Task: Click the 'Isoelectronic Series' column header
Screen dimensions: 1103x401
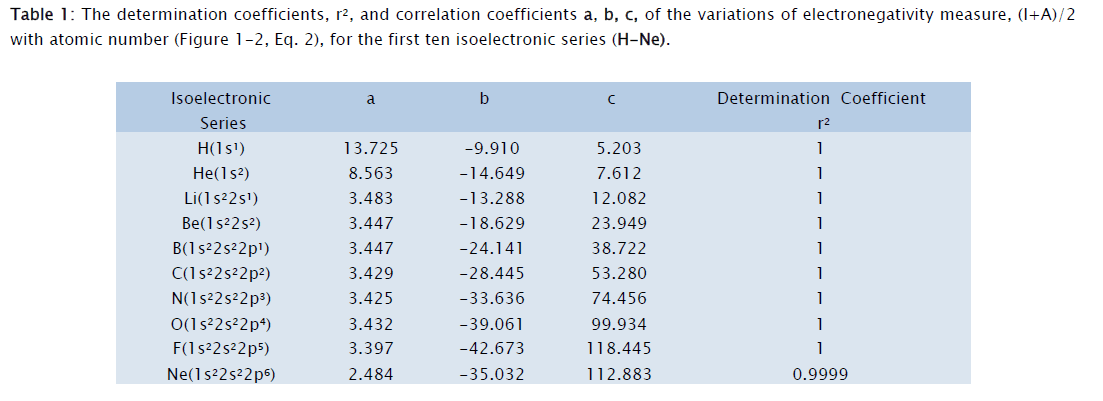Action: tap(221, 110)
